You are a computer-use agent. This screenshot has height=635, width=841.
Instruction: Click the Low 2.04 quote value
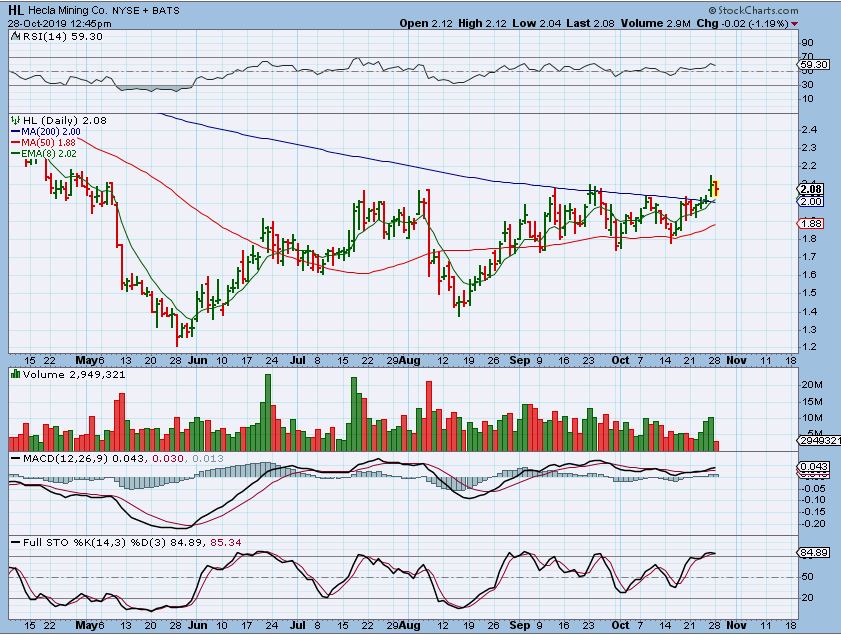(537, 24)
